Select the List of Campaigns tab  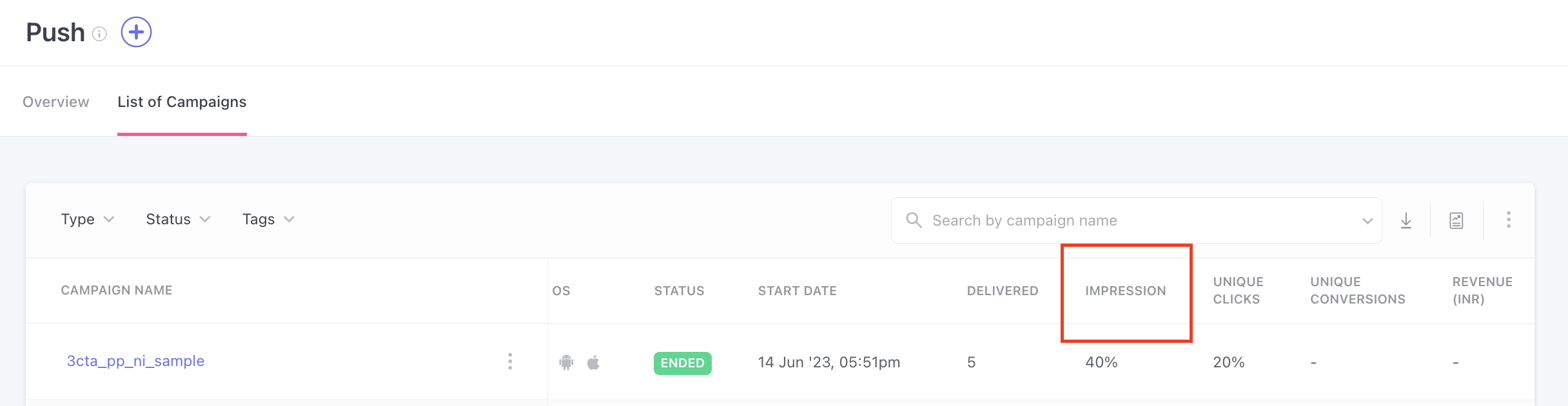[182, 102]
